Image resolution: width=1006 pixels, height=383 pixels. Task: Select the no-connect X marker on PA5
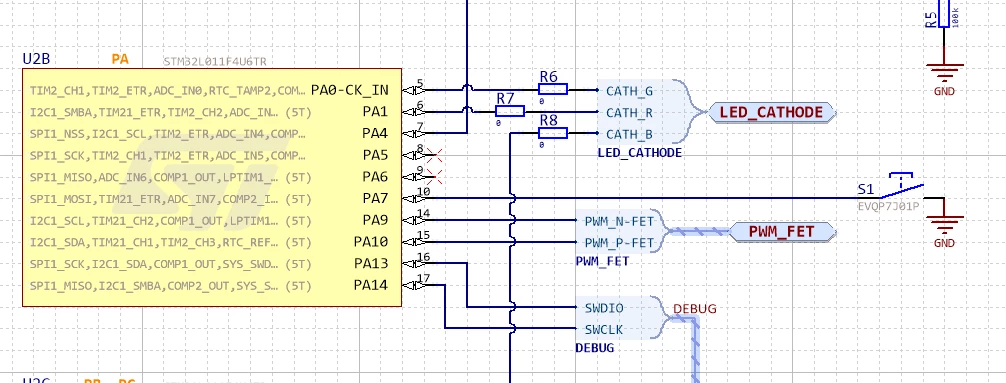click(x=434, y=155)
